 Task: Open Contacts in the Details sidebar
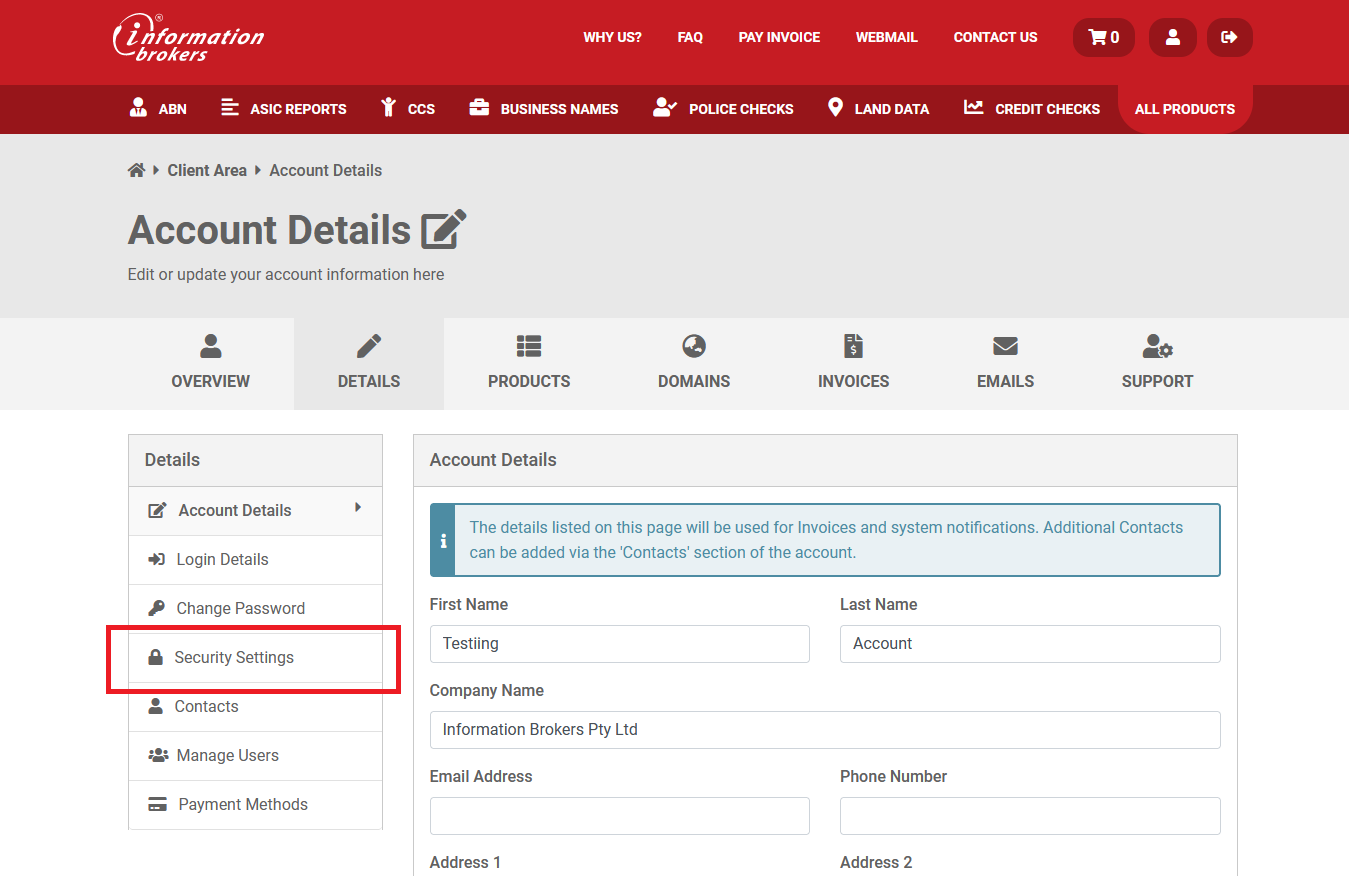(256, 707)
